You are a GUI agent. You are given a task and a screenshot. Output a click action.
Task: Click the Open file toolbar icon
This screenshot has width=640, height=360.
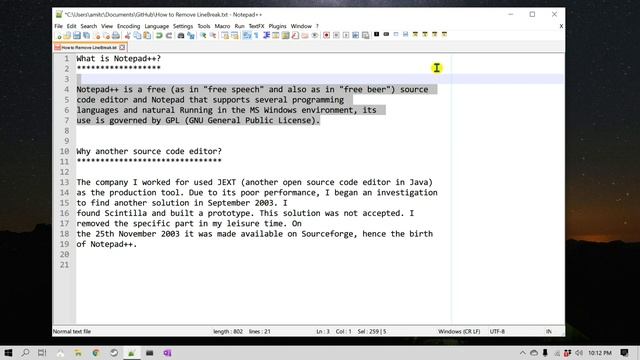point(67,36)
